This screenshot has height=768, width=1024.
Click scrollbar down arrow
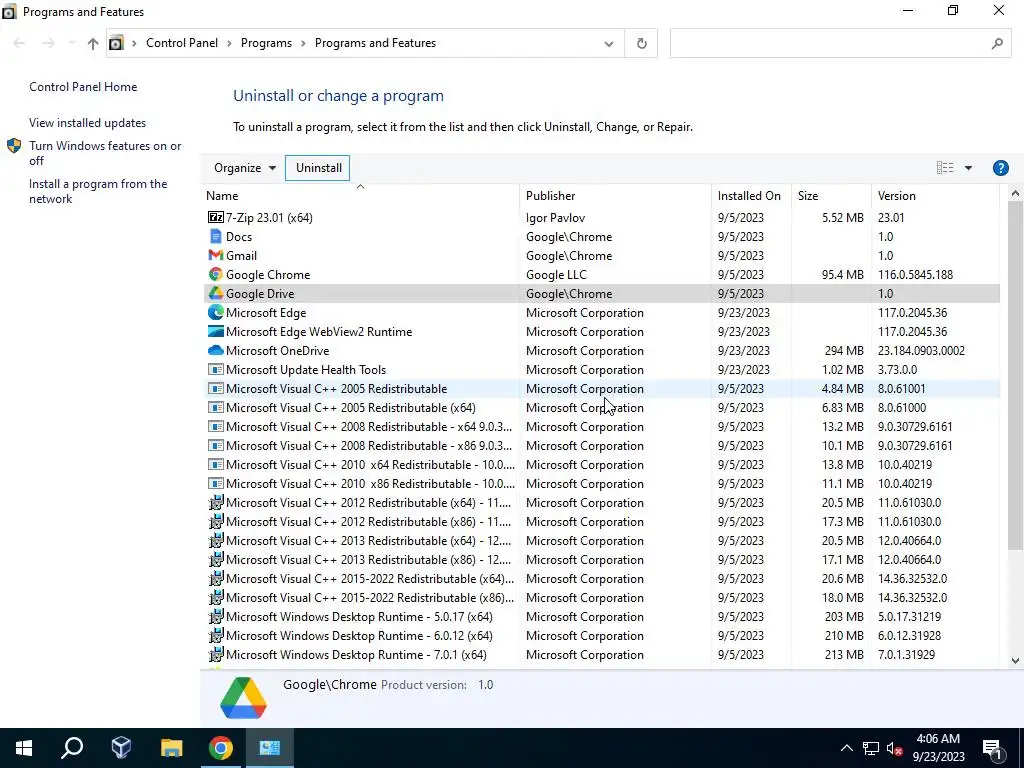1015,661
